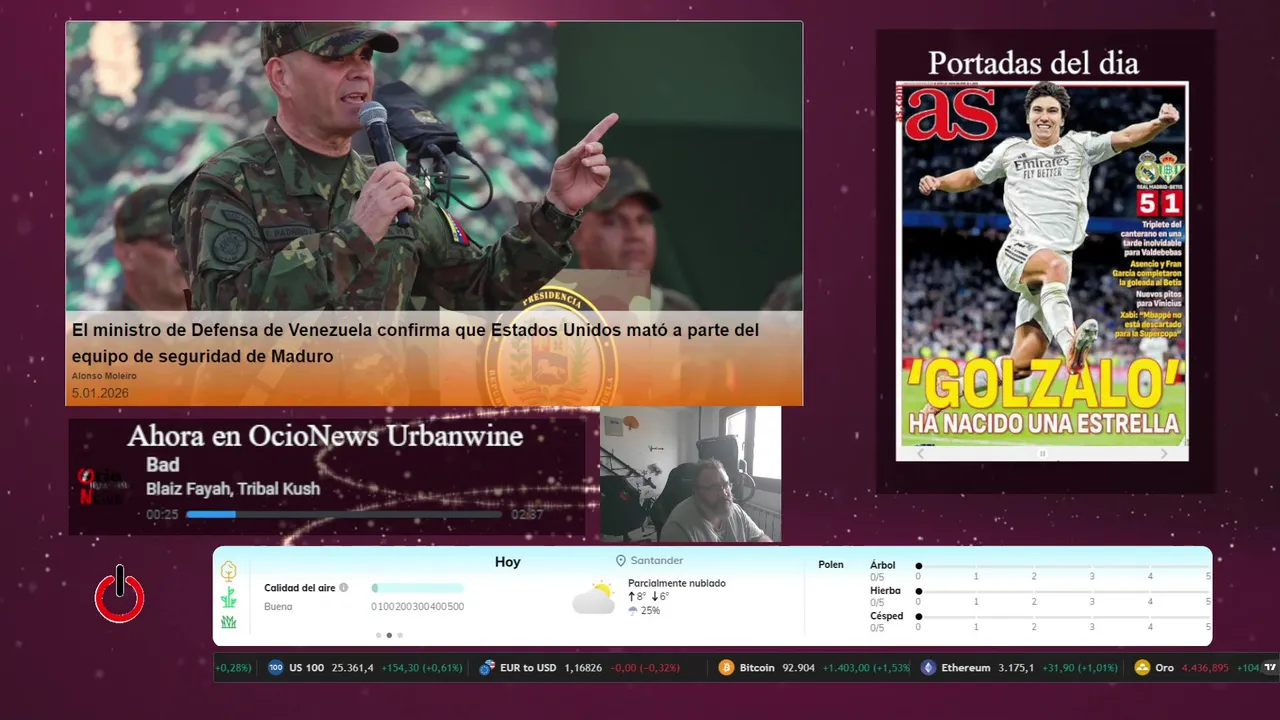Screen dimensions: 1280x720
Task: Click the air quality info icon
Action: 344,588
